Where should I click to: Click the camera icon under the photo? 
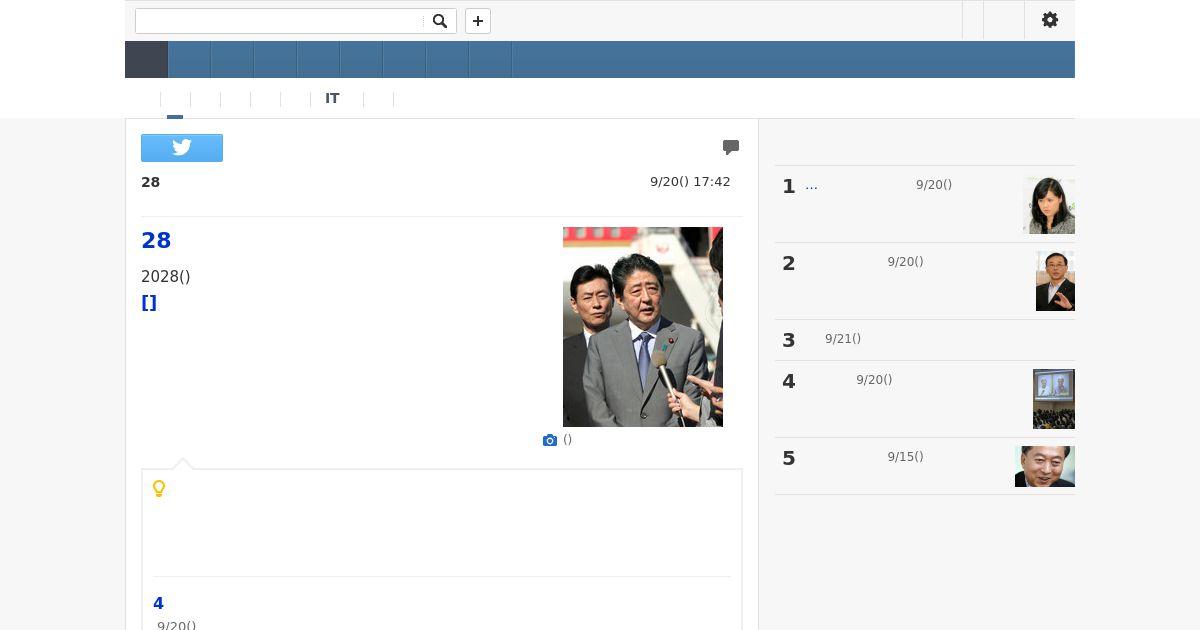tap(550, 440)
